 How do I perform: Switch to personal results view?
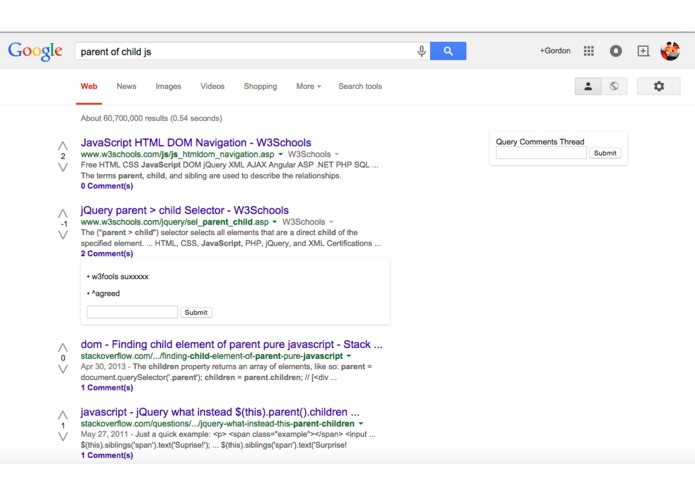click(588, 86)
